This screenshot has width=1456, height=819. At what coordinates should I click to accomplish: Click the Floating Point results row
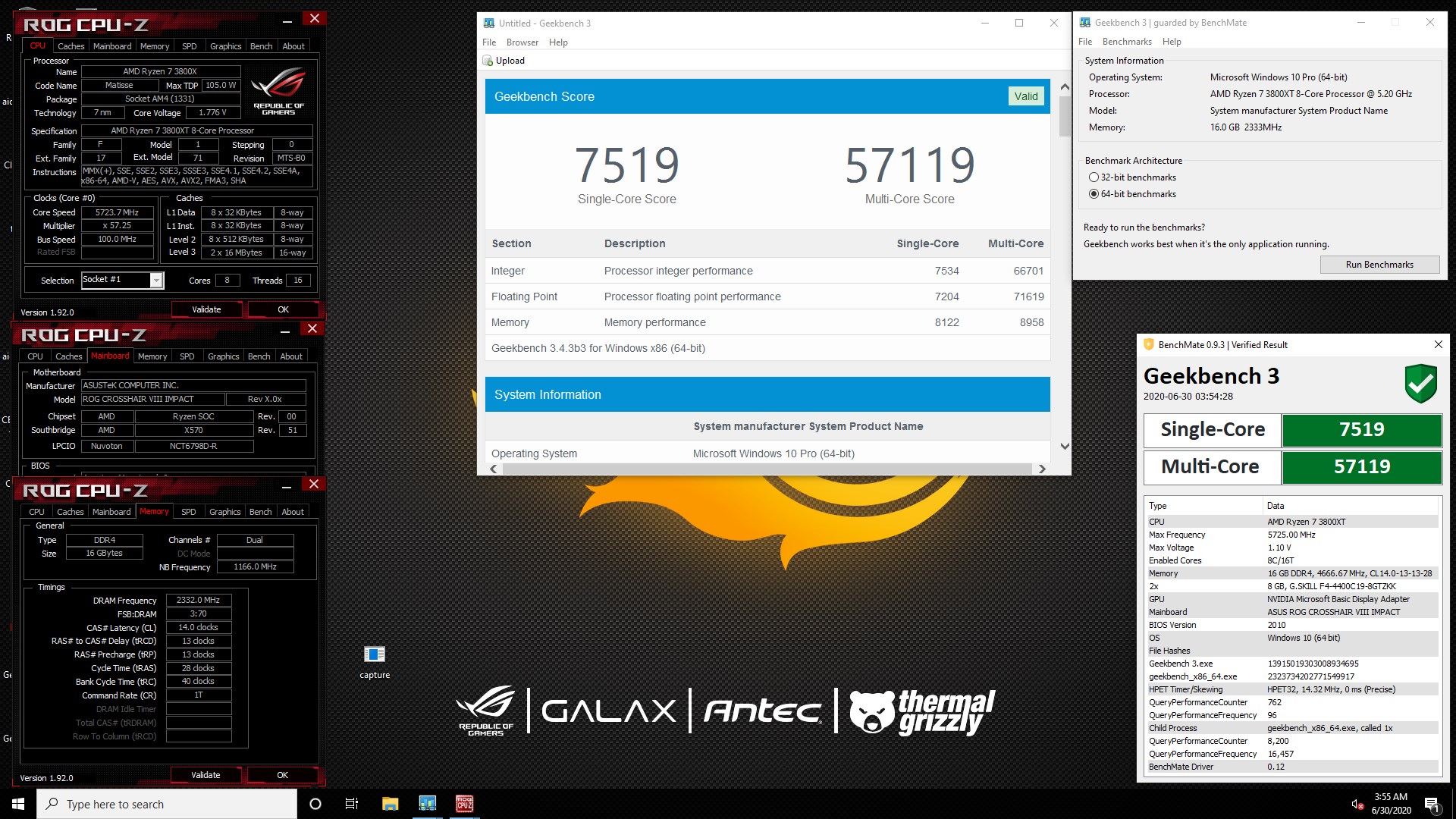(x=767, y=297)
